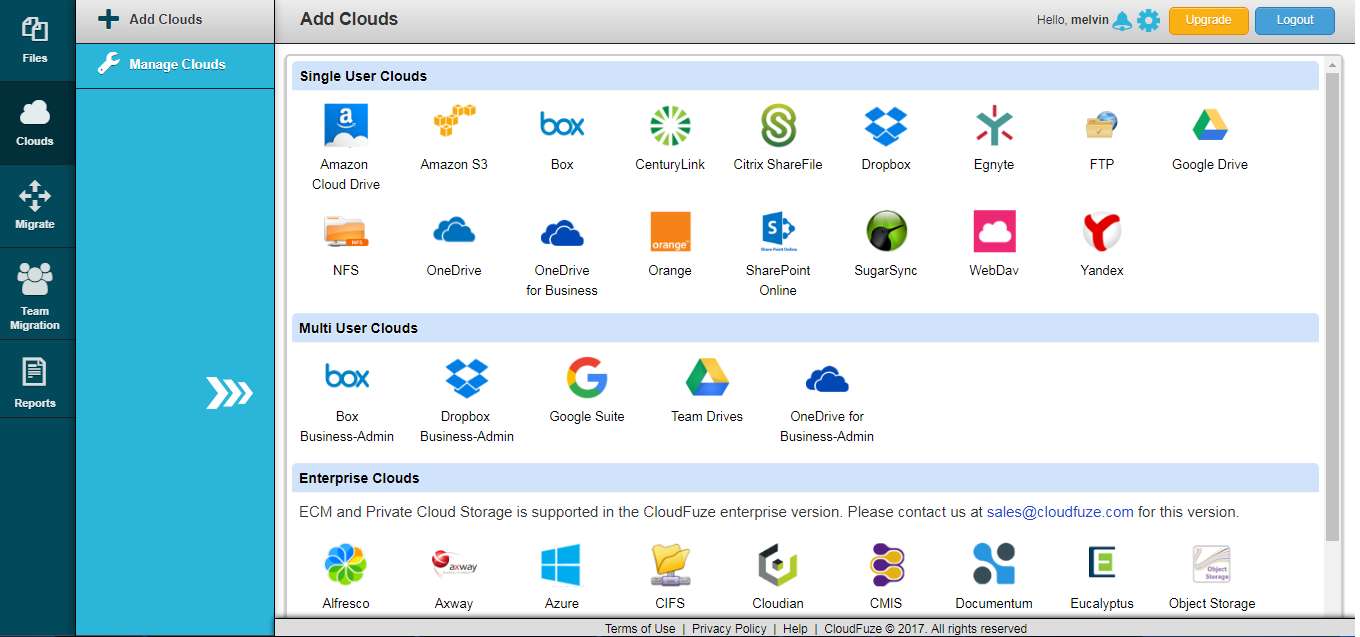Click the scrollbar up arrow
Screen dimensions: 1360x637
1332,64
